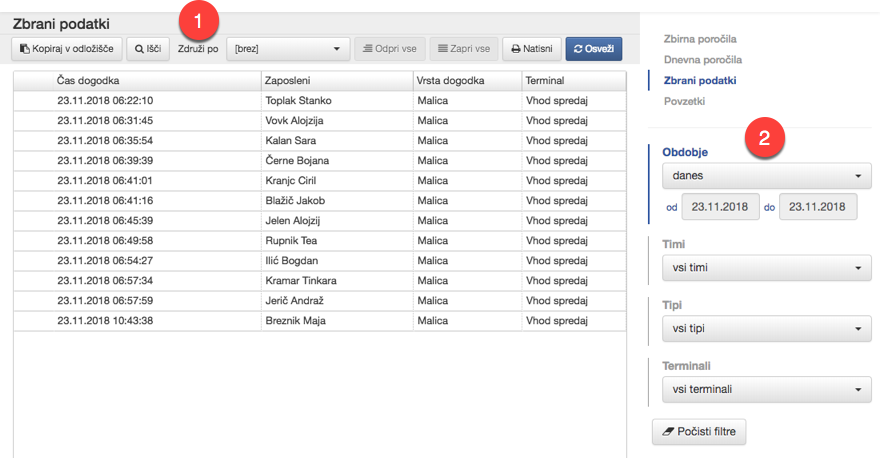The width and height of the screenshot is (880, 458).
Task: Open Zbirna poročila in the sidebar
Action: coord(700,39)
